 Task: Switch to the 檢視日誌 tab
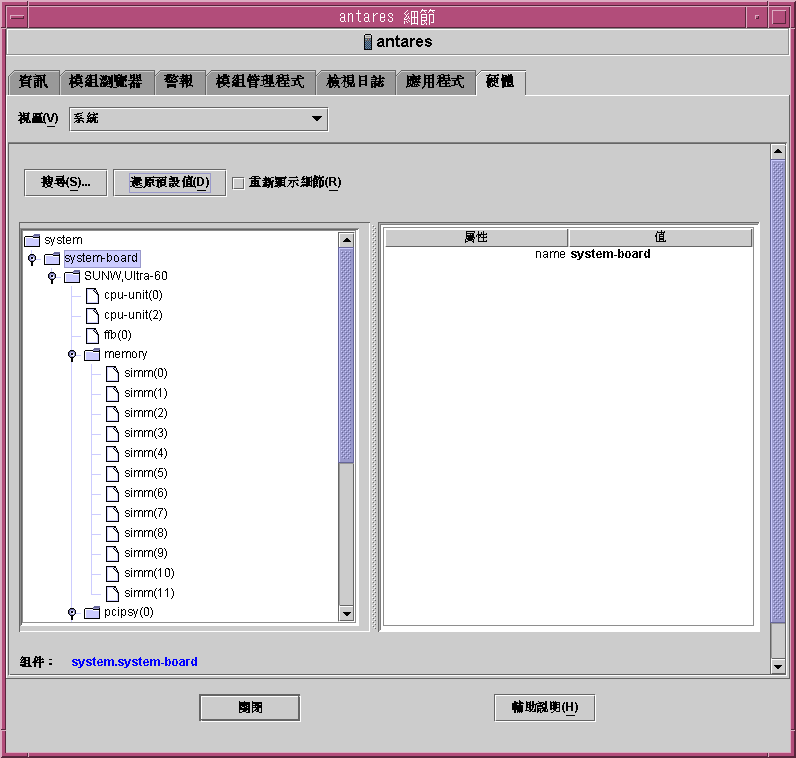pos(355,82)
